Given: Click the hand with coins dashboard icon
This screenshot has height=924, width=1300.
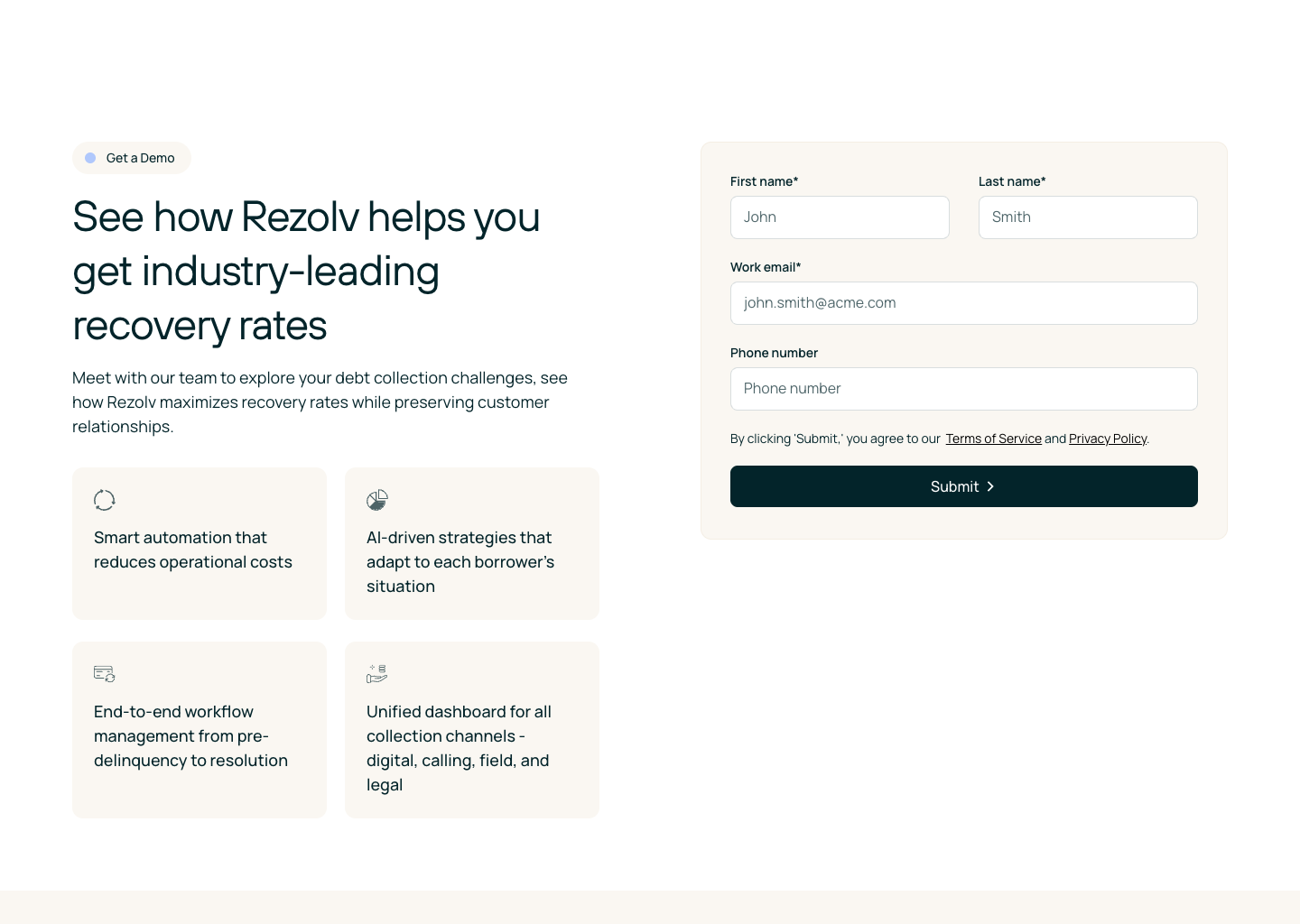Looking at the screenshot, I should (377, 674).
